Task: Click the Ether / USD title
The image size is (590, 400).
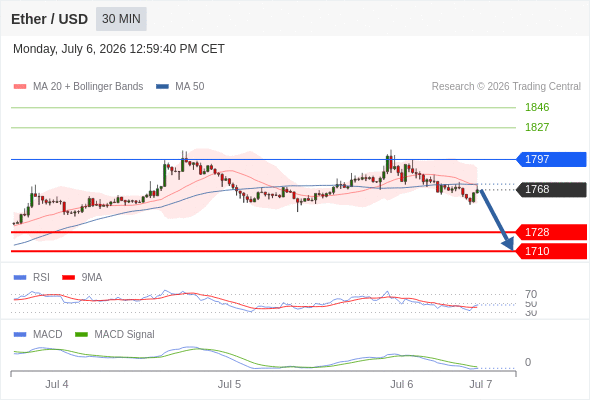Action: click(x=49, y=19)
